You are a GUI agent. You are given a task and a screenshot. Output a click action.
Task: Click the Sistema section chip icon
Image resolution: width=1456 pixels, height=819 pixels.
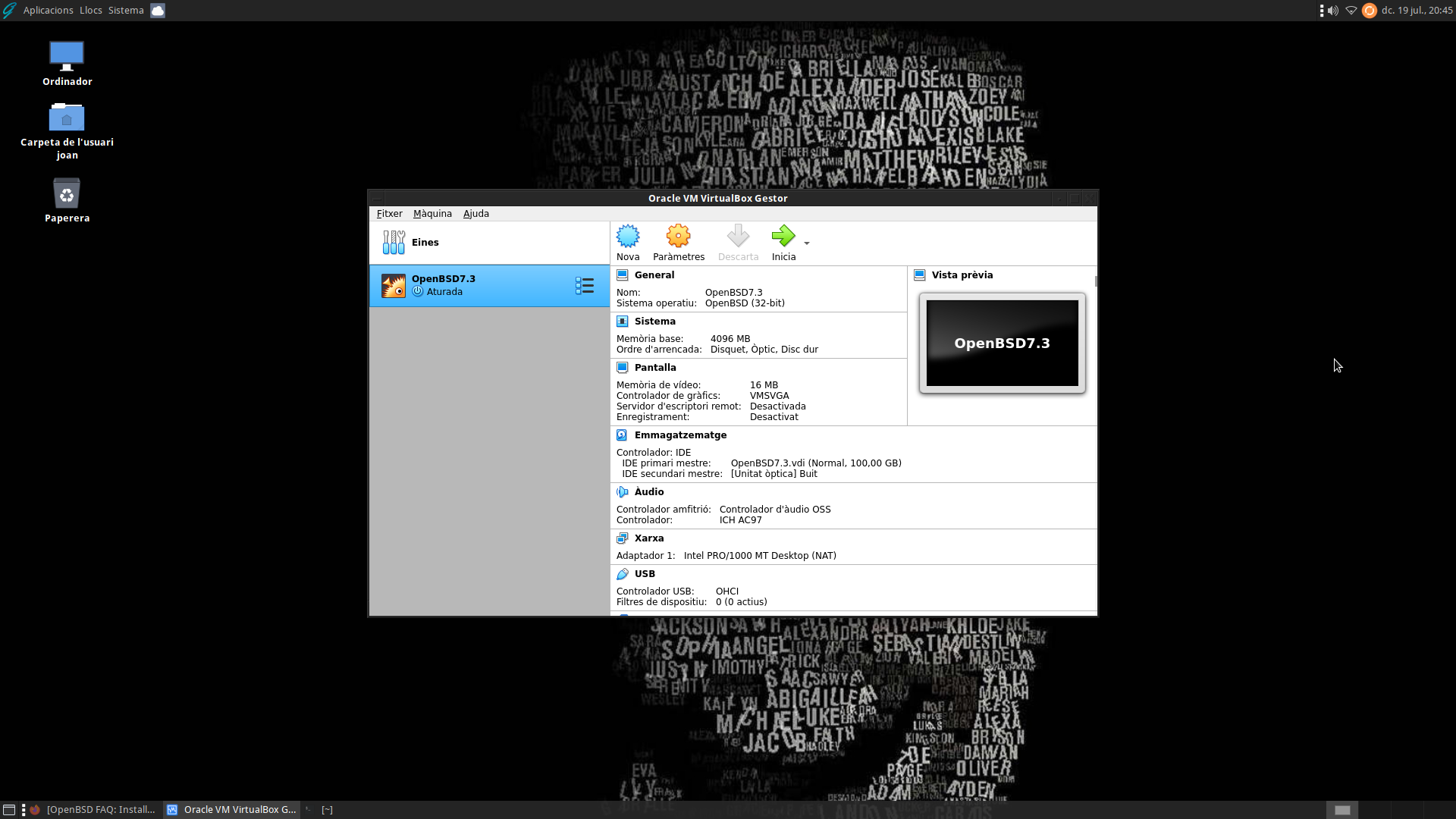click(623, 322)
